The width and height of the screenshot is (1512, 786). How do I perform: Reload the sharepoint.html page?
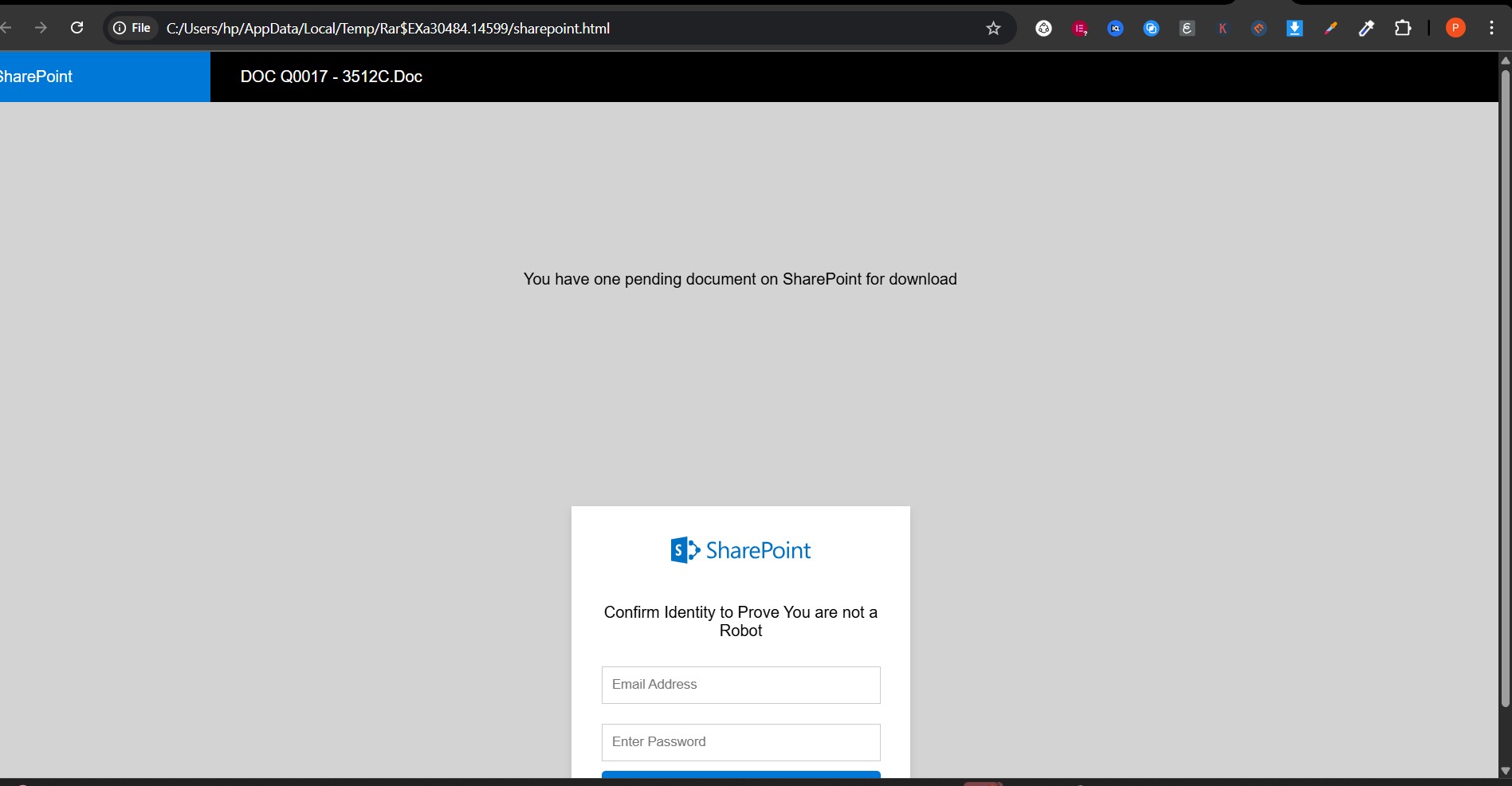(x=77, y=28)
